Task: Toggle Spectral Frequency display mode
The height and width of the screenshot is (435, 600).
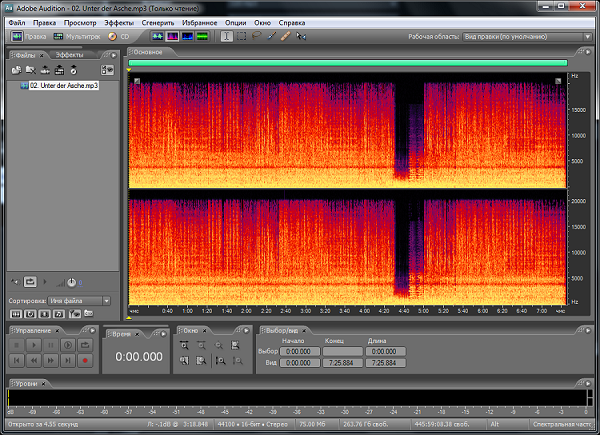Action: (x=172, y=36)
